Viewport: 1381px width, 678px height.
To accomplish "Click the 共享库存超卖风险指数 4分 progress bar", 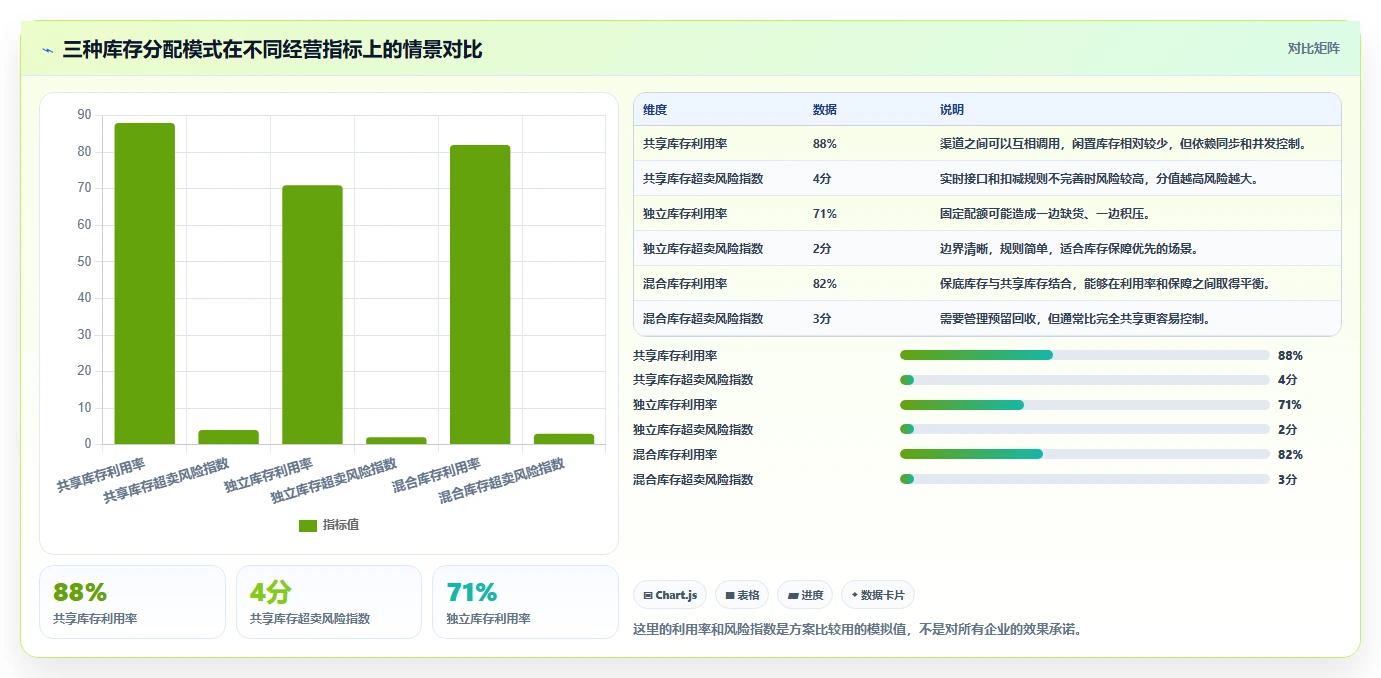I will pos(1085,380).
